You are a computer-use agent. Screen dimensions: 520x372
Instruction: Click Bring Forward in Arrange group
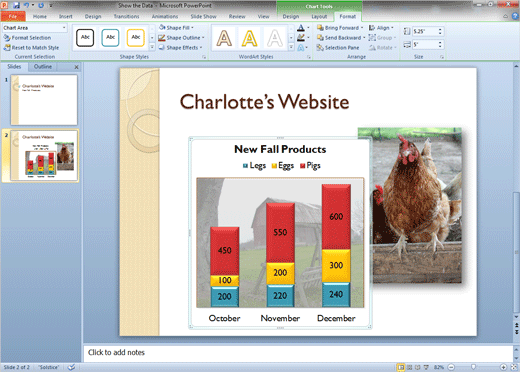coord(340,28)
